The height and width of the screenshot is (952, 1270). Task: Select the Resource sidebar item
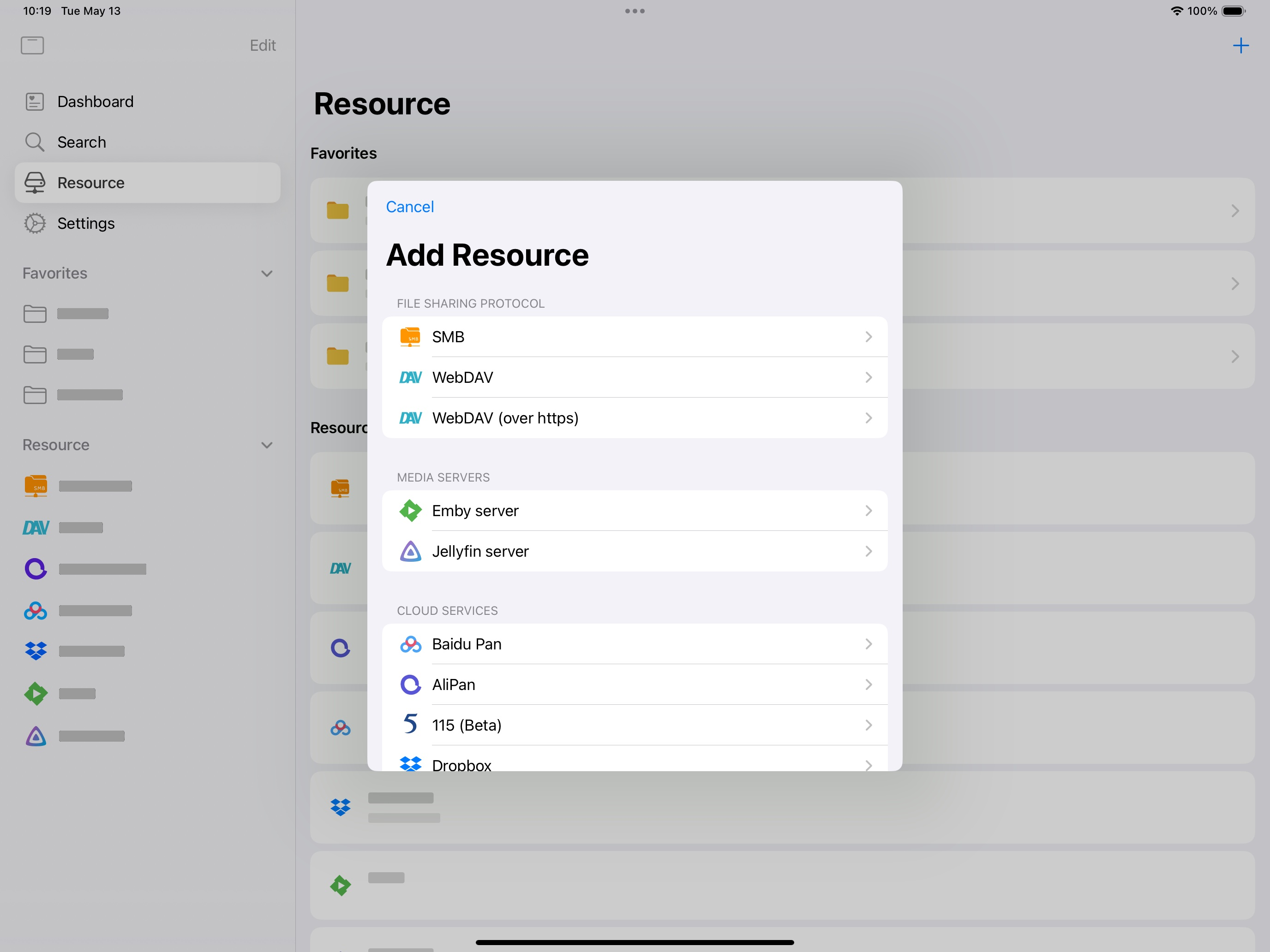point(147,183)
